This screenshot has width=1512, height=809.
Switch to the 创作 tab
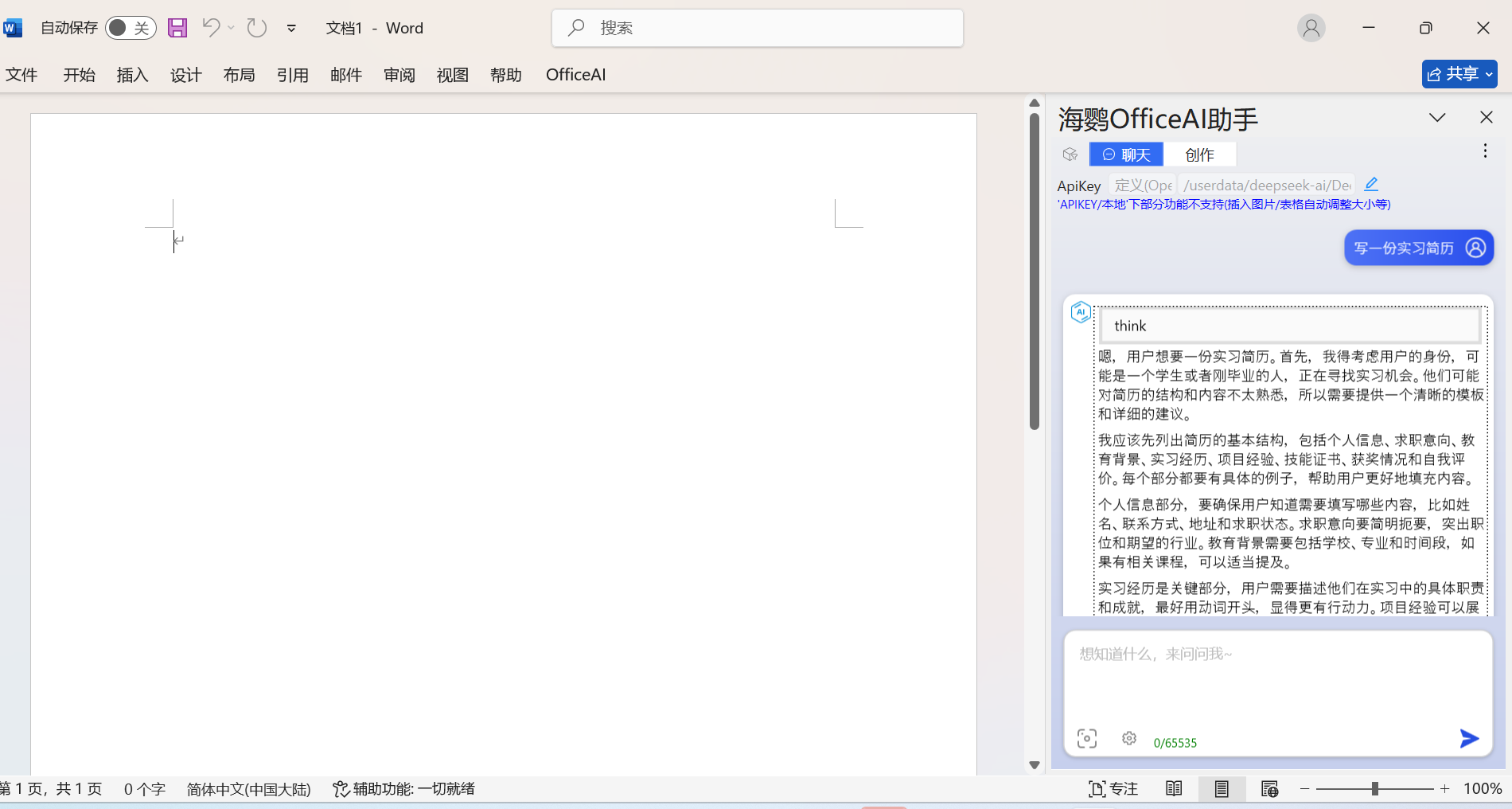1199,154
